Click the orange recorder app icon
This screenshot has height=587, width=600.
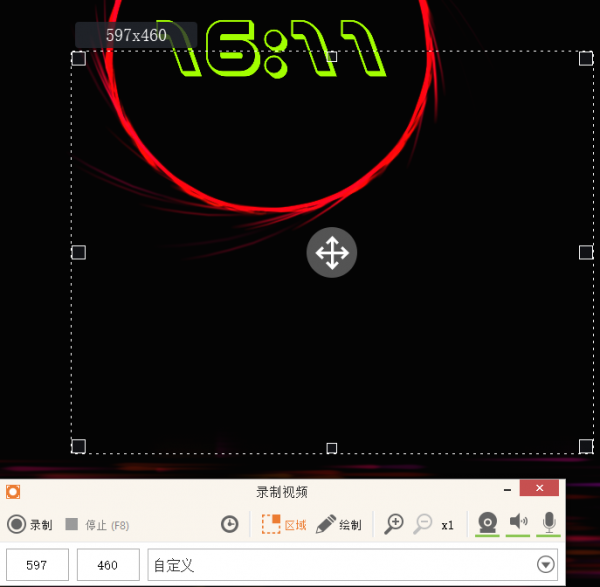click(13, 492)
